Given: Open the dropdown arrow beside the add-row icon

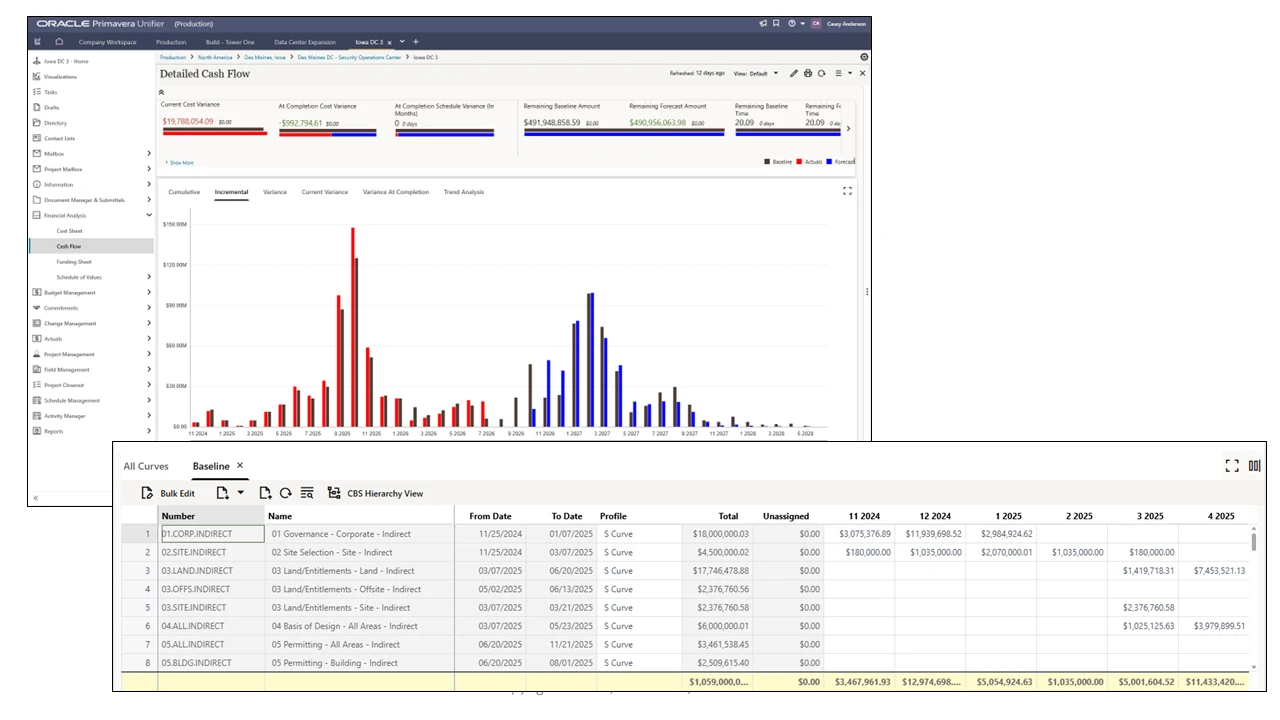Looking at the screenshot, I should [x=241, y=493].
